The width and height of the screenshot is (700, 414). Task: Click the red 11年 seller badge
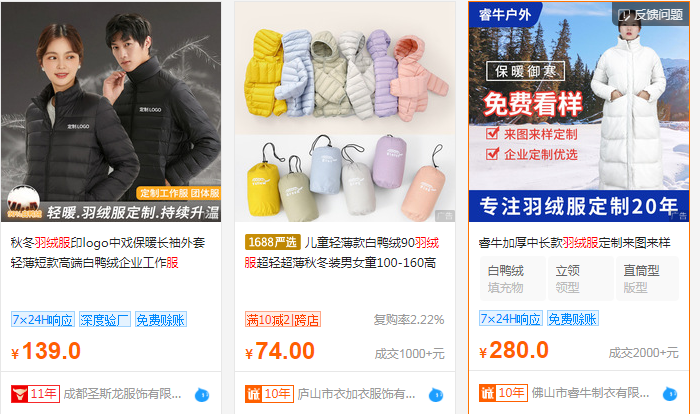point(35,394)
